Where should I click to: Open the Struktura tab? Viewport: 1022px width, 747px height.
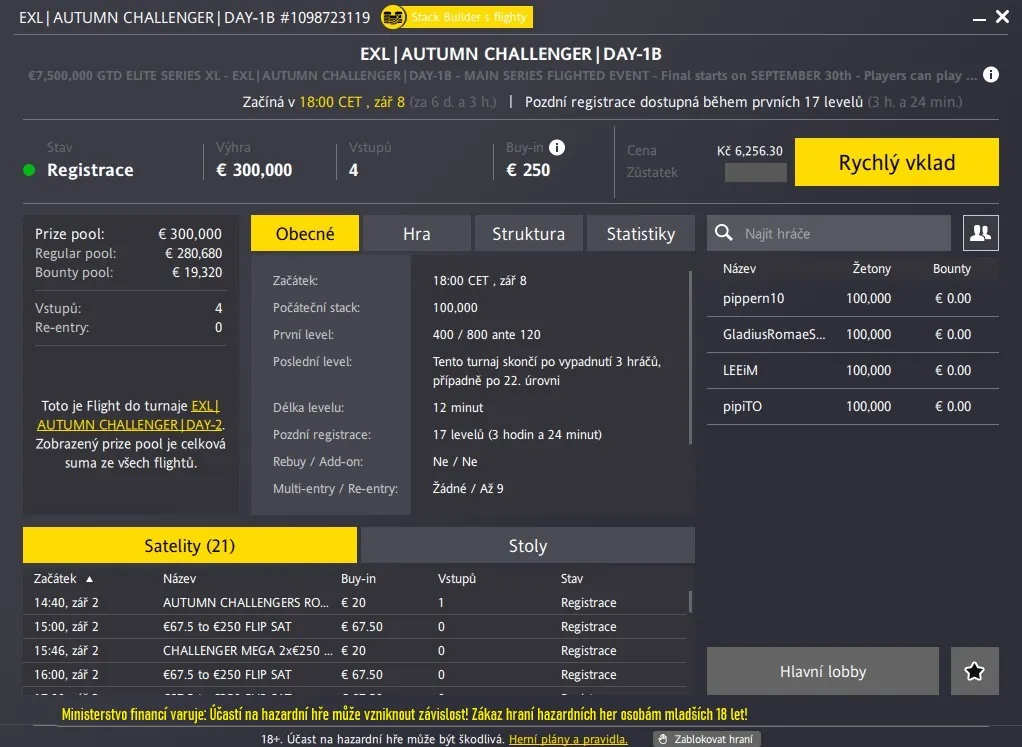point(529,233)
